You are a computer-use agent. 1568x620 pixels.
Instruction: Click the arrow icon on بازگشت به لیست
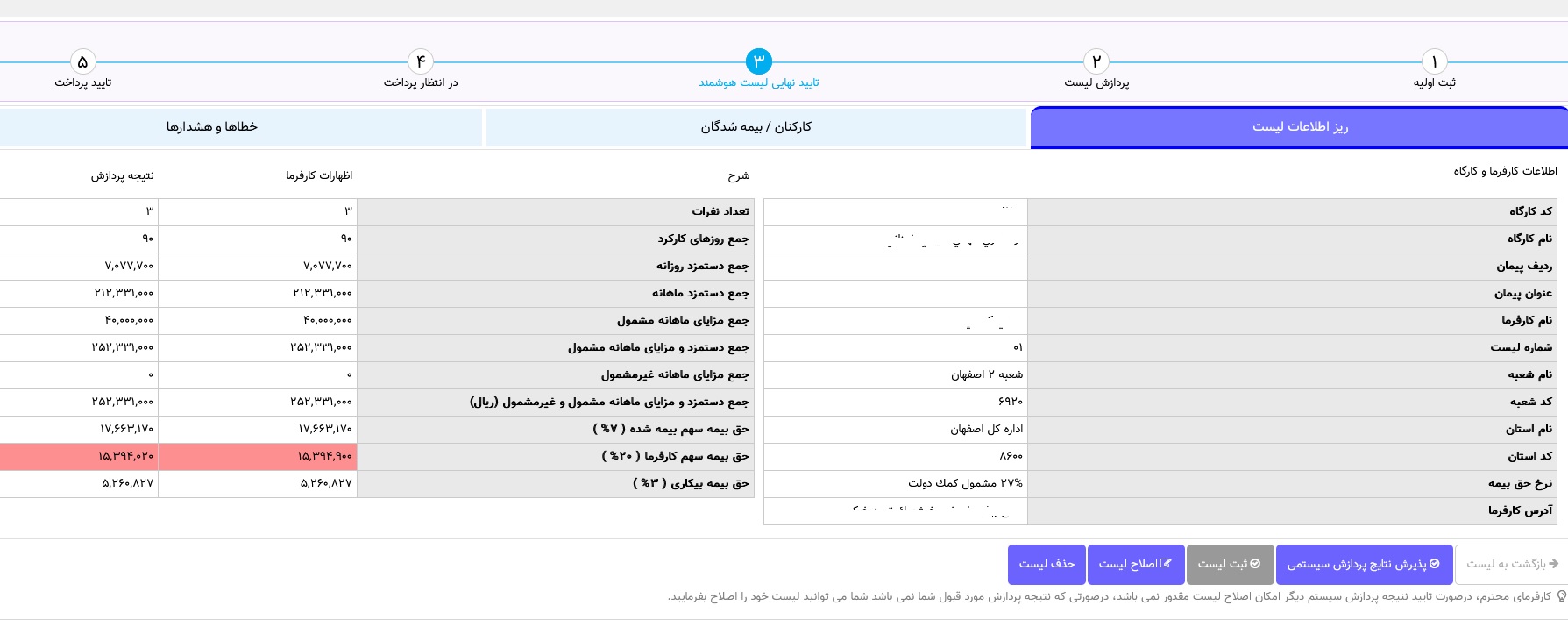(1554, 564)
